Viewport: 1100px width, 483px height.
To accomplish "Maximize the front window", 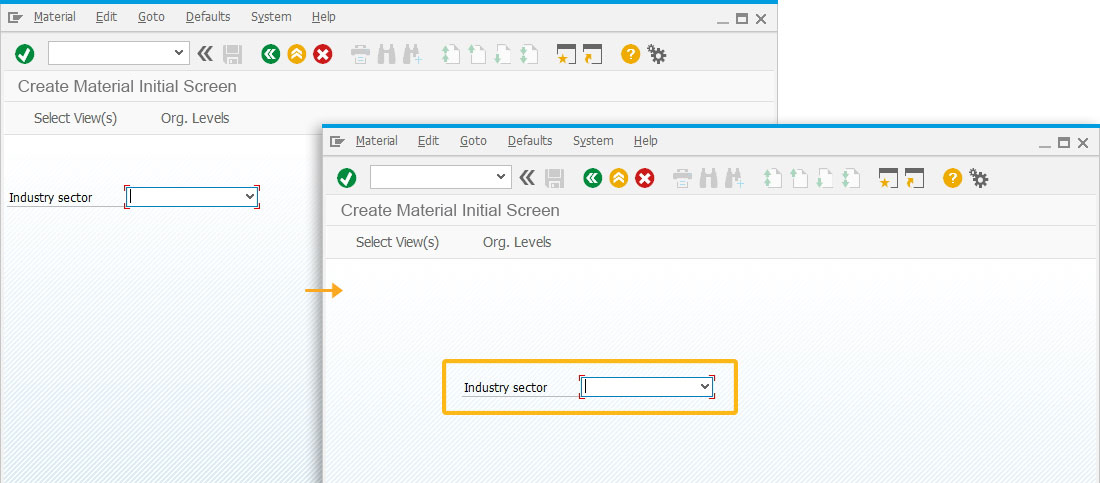I will [1064, 143].
